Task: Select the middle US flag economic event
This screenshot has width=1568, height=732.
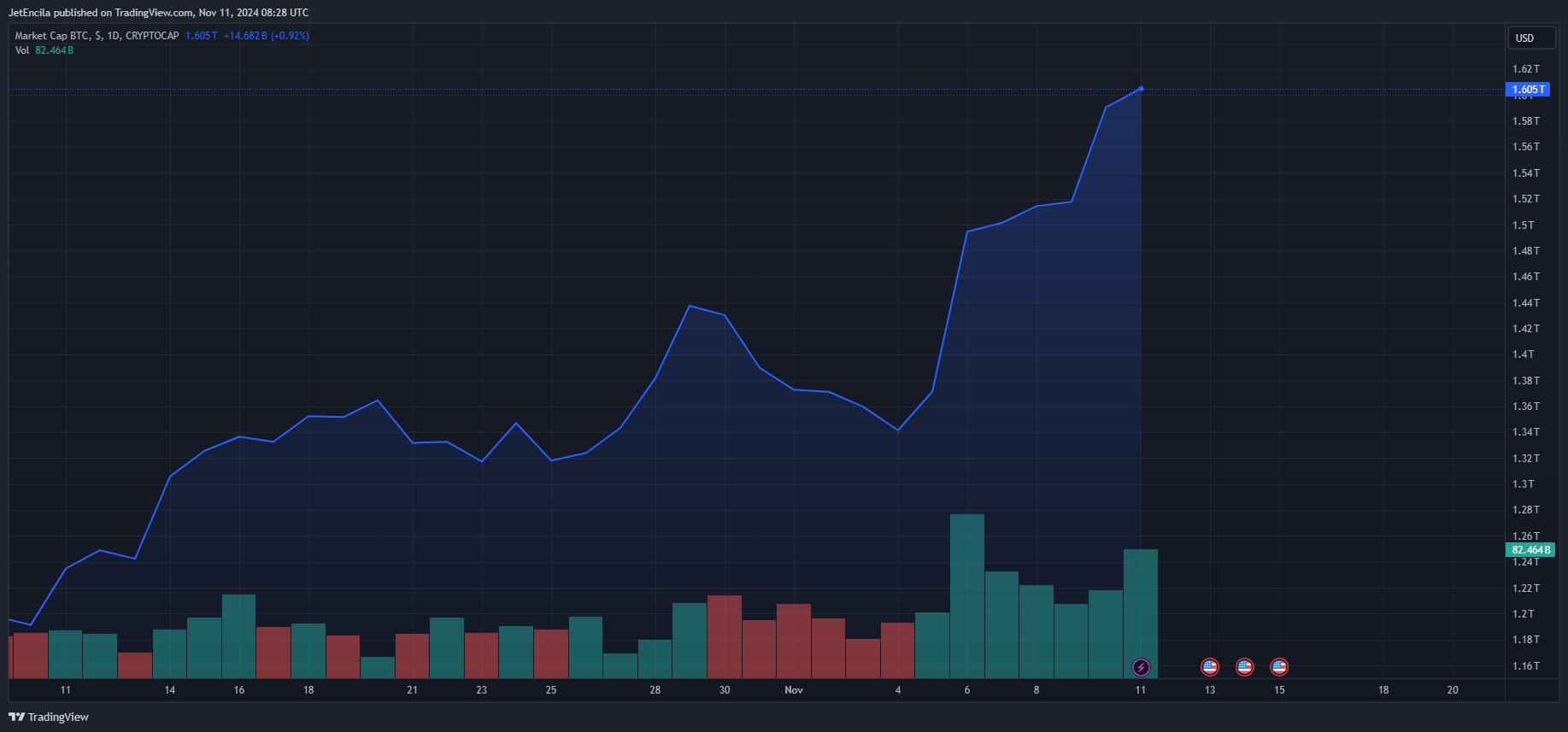Action: 1244,667
